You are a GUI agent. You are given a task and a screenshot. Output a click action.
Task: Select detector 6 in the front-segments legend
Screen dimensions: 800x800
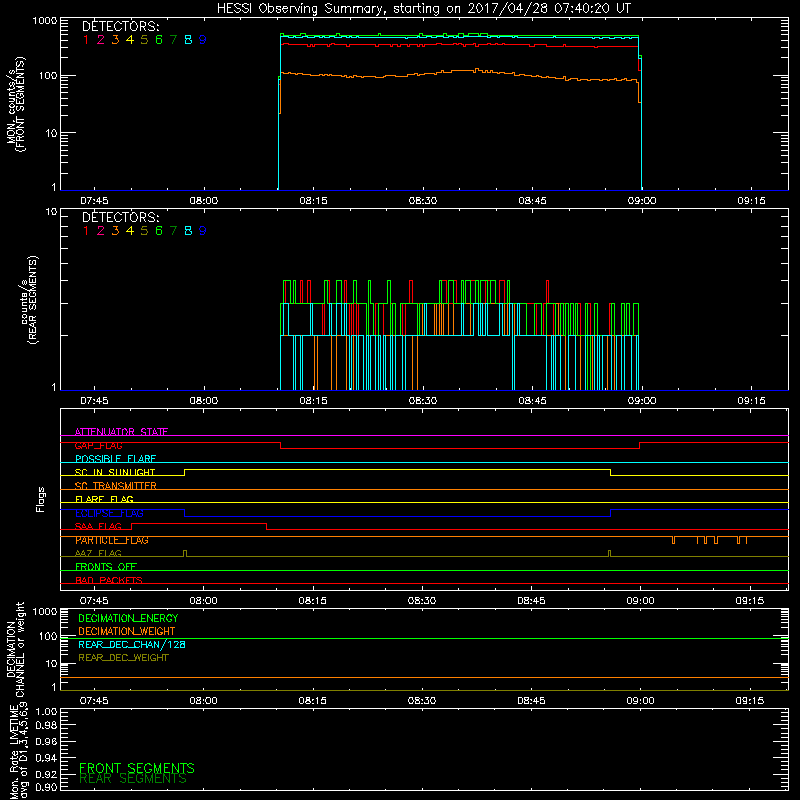pyautogui.click(x=159, y=40)
